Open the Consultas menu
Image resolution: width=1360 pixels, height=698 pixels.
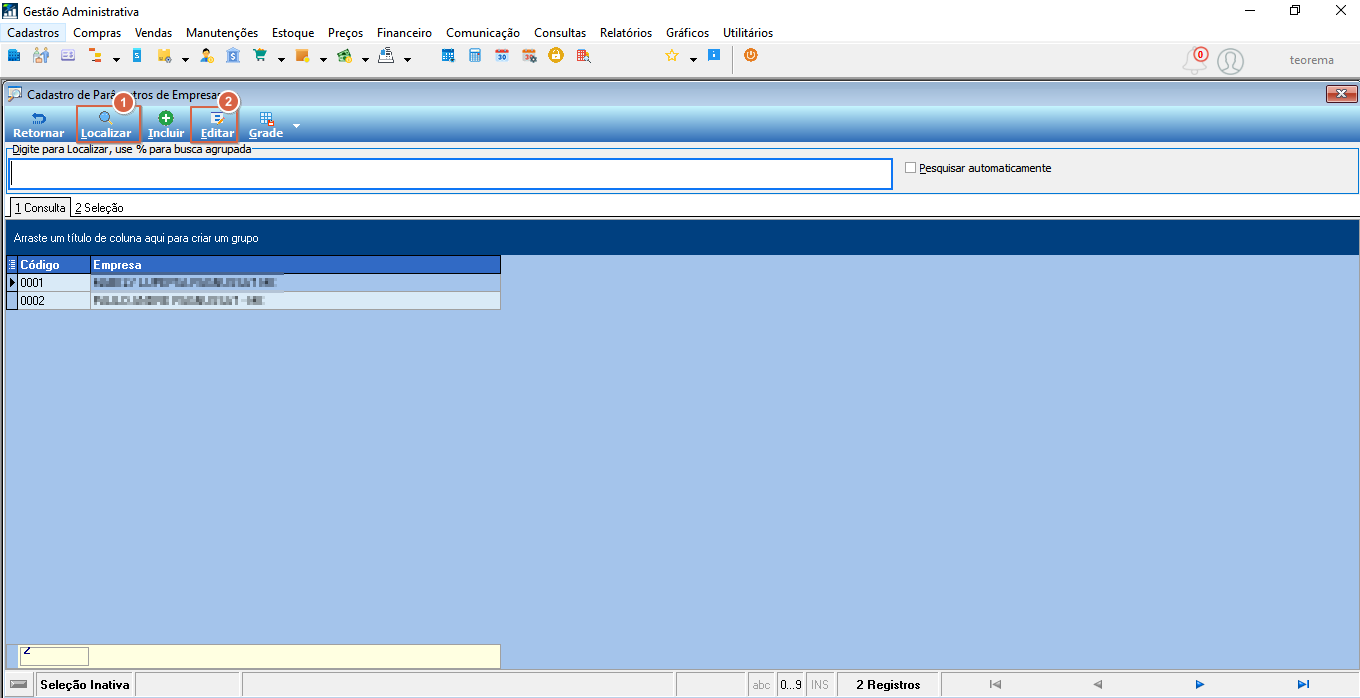[560, 33]
